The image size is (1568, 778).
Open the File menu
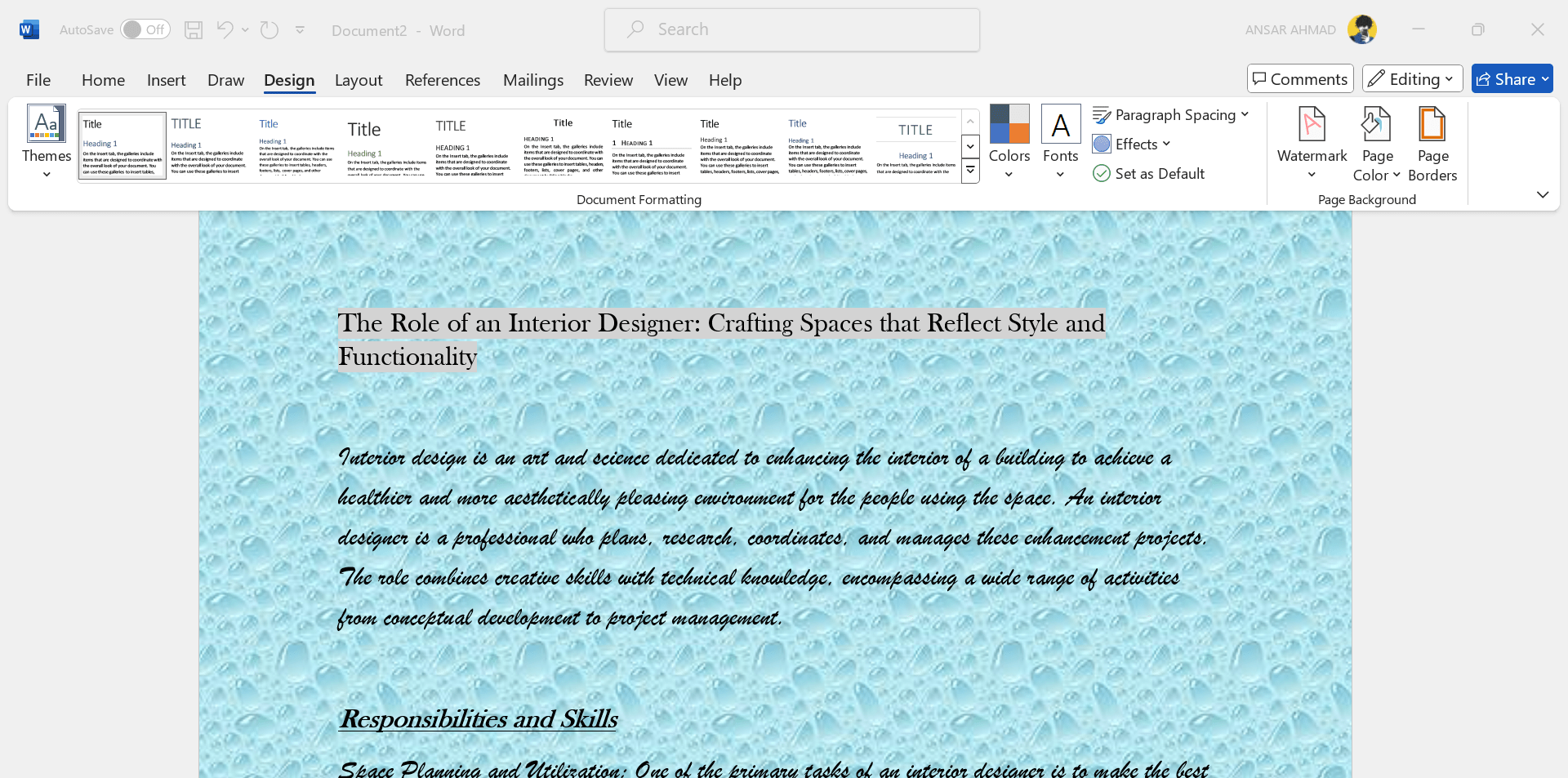38,80
